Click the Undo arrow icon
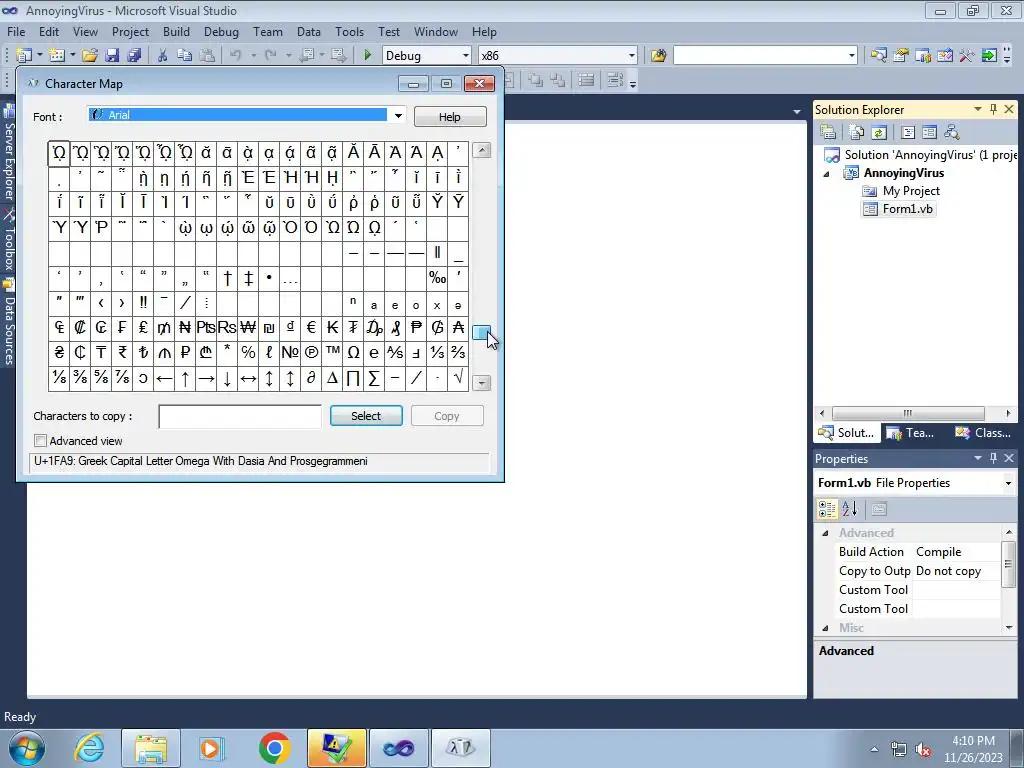Image resolution: width=1024 pixels, height=768 pixels. click(x=236, y=56)
